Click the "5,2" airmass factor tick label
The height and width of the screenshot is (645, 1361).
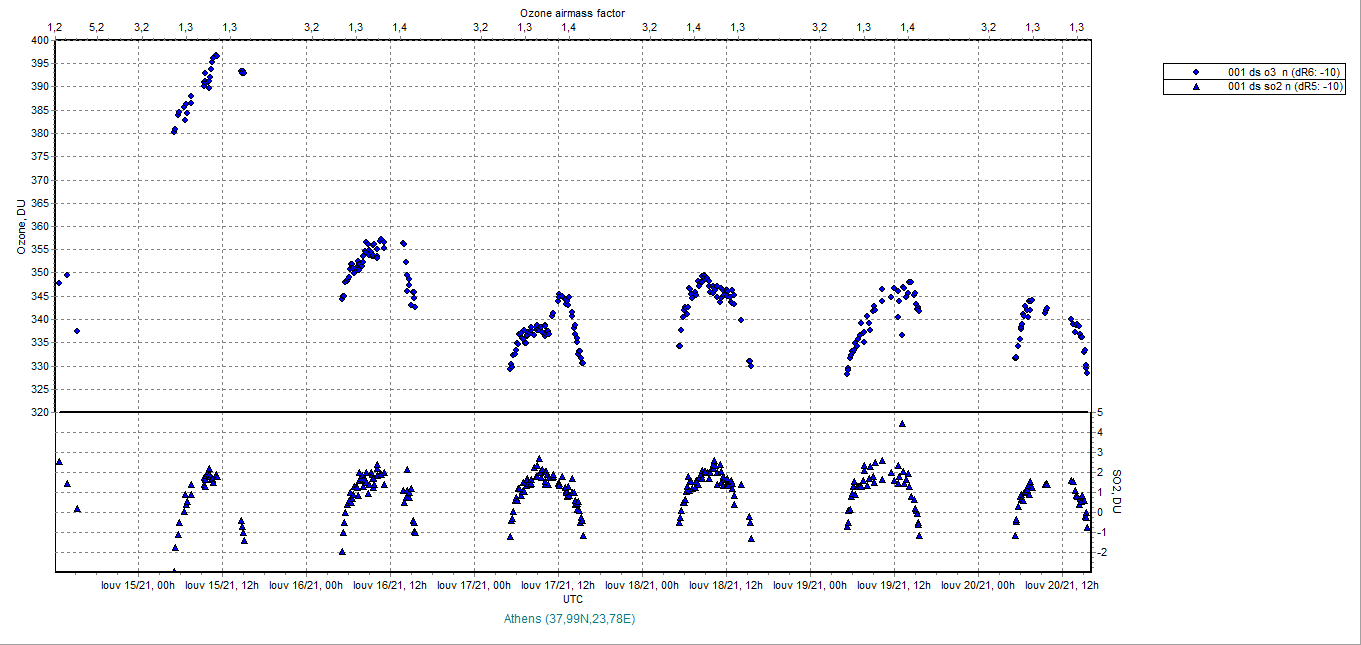[x=97, y=26]
